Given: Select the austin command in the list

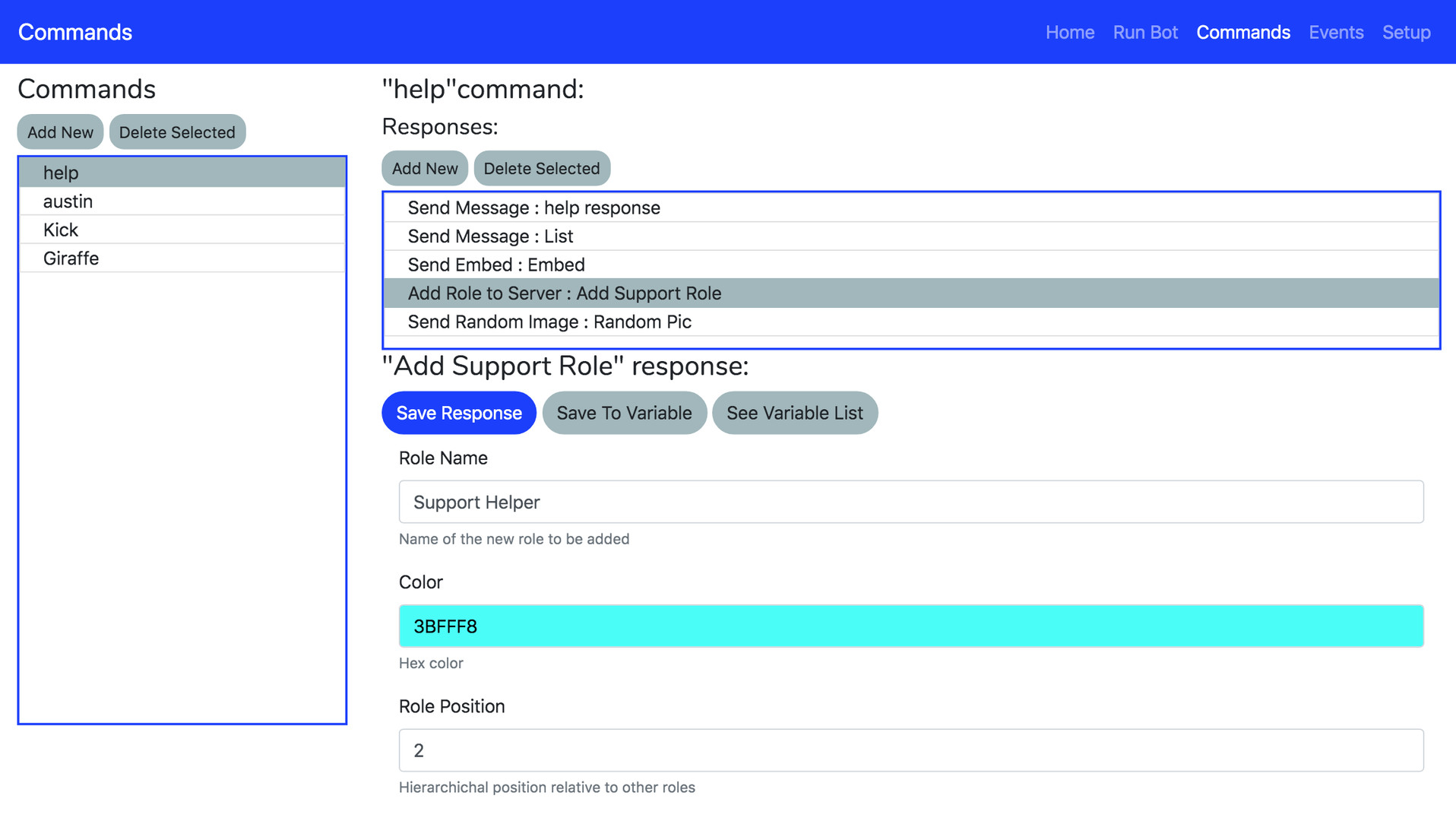Looking at the screenshot, I should pyautogui.click(x=68, y=201).
